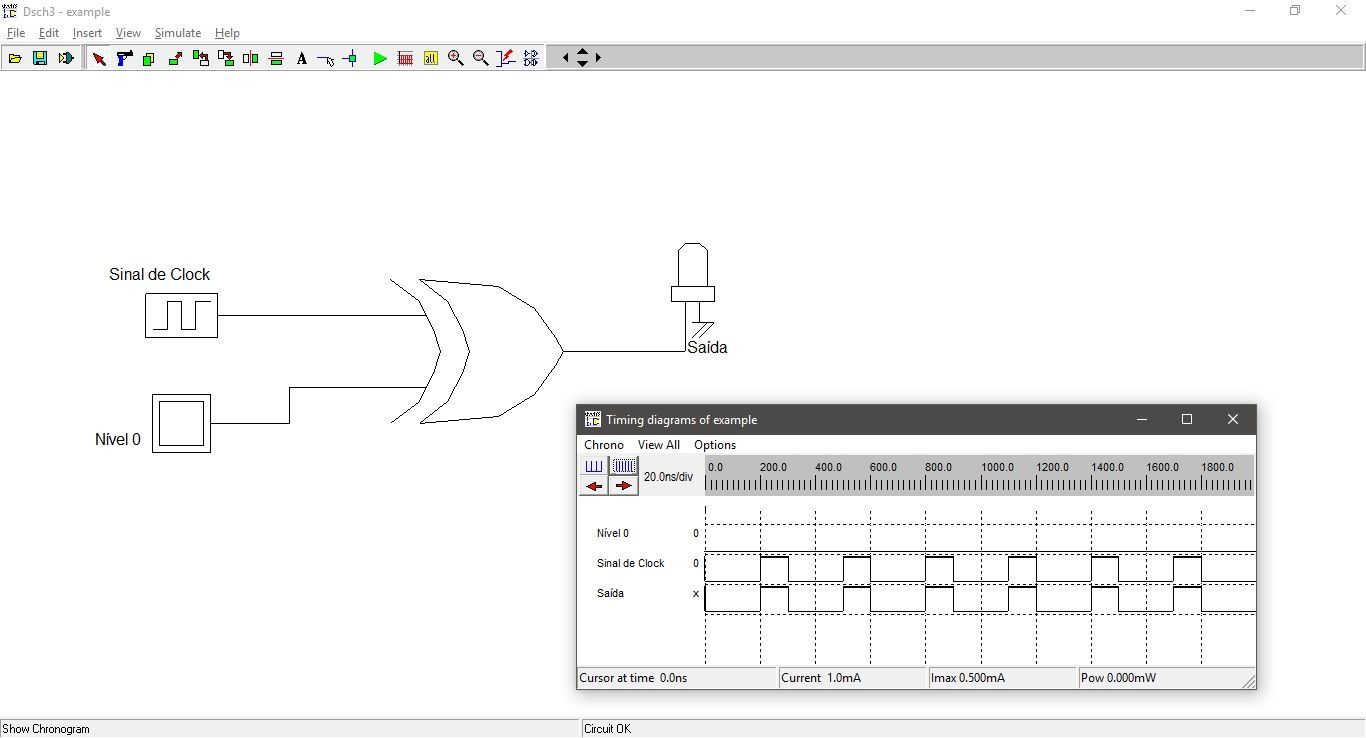Viewport: 1366px width, 738px height.
Task: Click the Sinal de Clock symbol
Action: (x=181, y=315)
